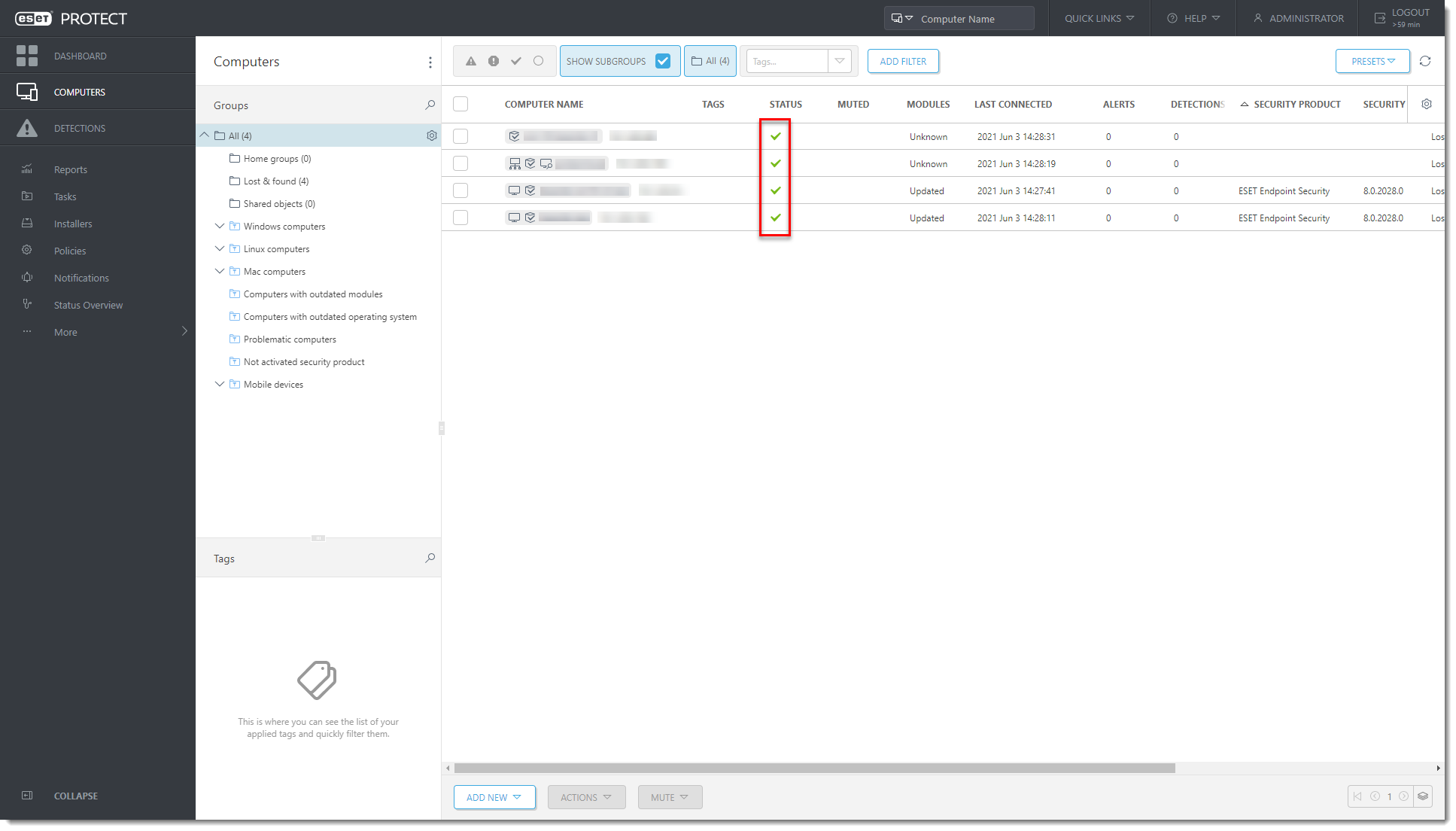Open table column settings gear icon

[1427, 104]
